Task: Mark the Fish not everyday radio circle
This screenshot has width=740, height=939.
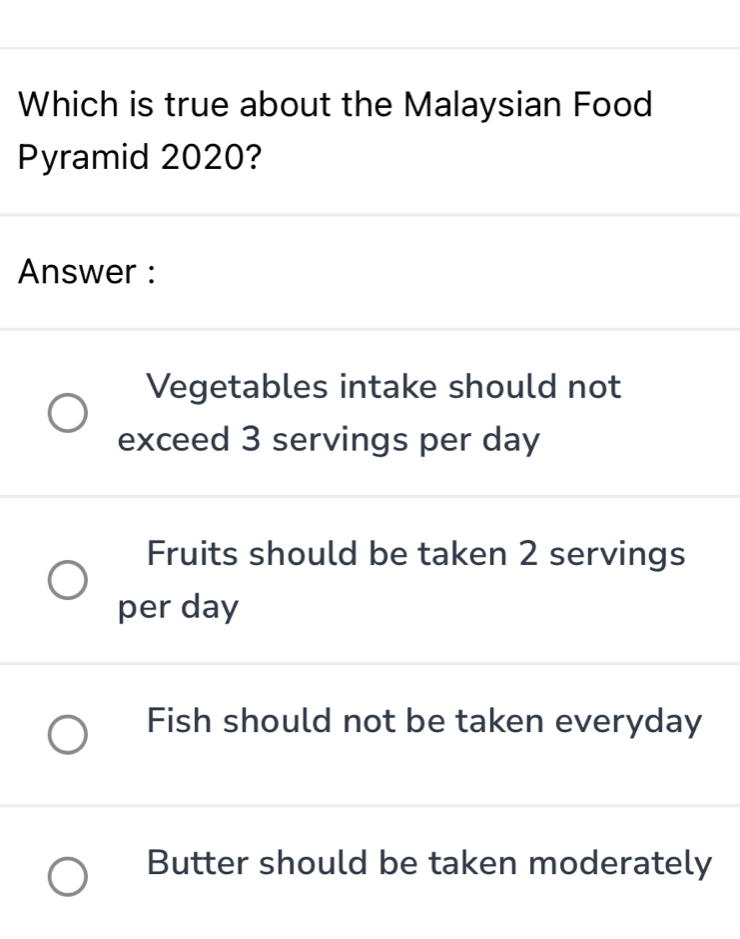Action: point(68,736)
